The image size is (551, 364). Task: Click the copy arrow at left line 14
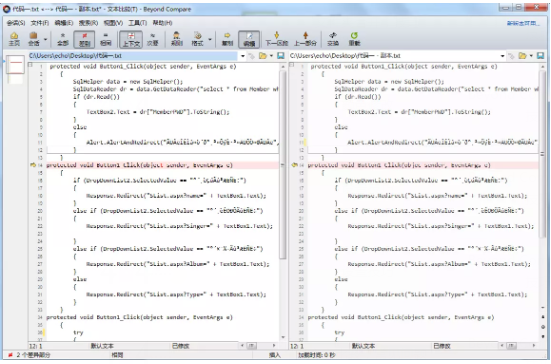(x=33, y=165)
